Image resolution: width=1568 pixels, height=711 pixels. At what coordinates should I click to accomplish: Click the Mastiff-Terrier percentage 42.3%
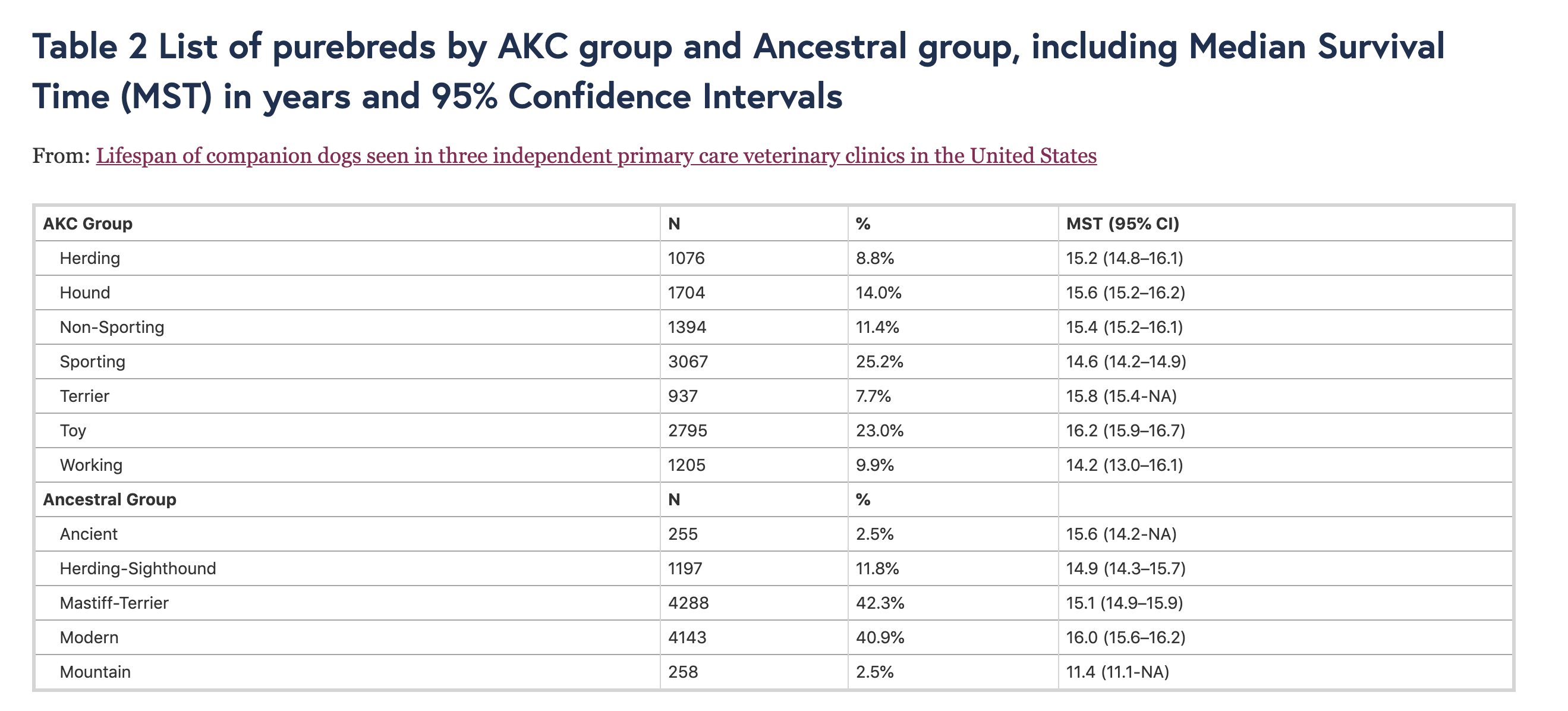pyautogui.click(x=880, y=603)
